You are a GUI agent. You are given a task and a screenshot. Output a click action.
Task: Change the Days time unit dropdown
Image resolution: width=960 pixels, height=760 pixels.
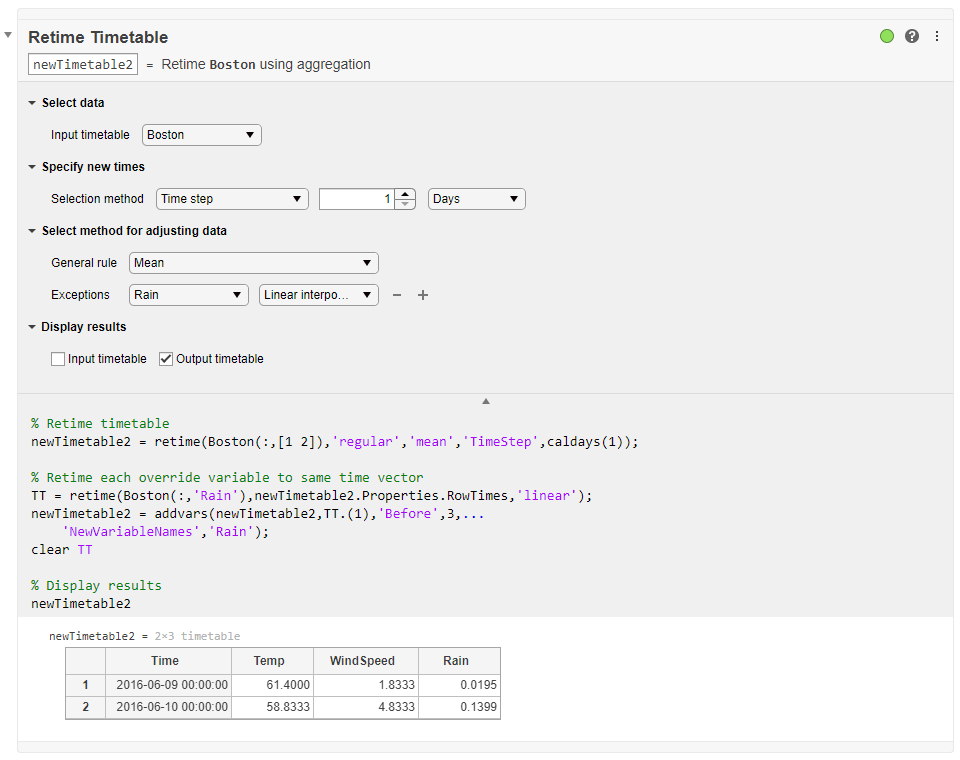point(476,199)
